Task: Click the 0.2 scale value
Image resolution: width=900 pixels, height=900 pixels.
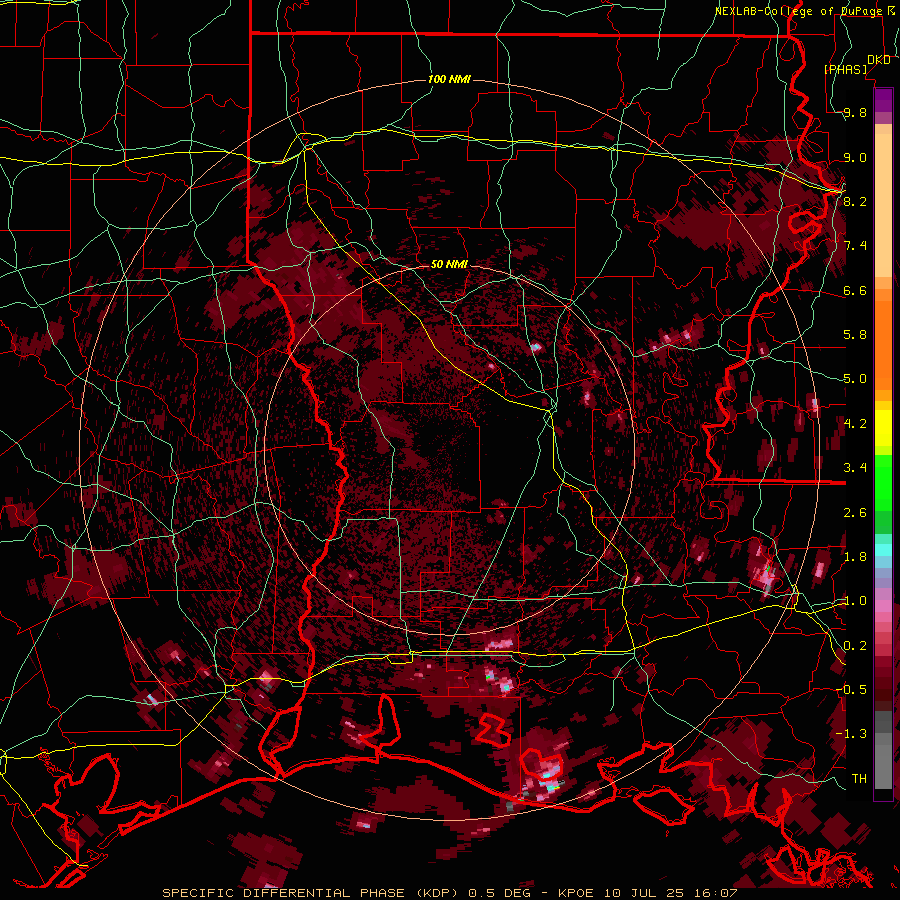Action: (855, 646)
